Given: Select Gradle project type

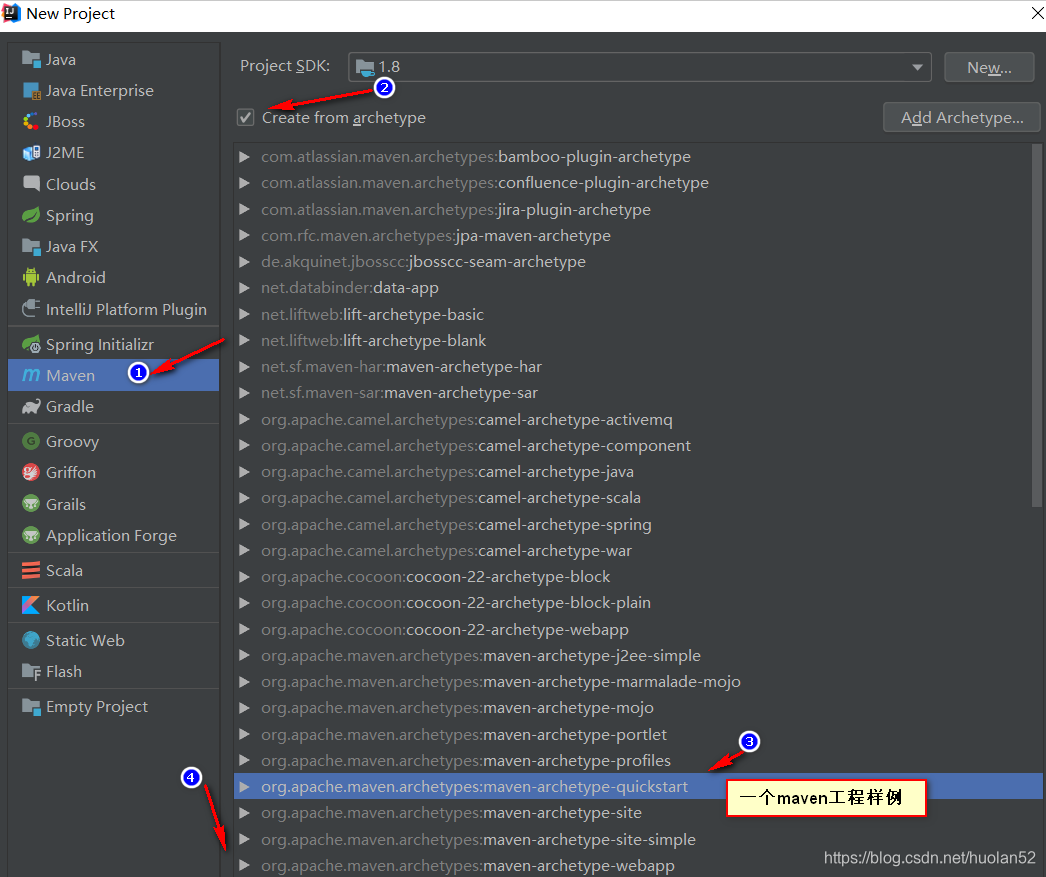Looking at the screenshot, I should pos(114,407).
